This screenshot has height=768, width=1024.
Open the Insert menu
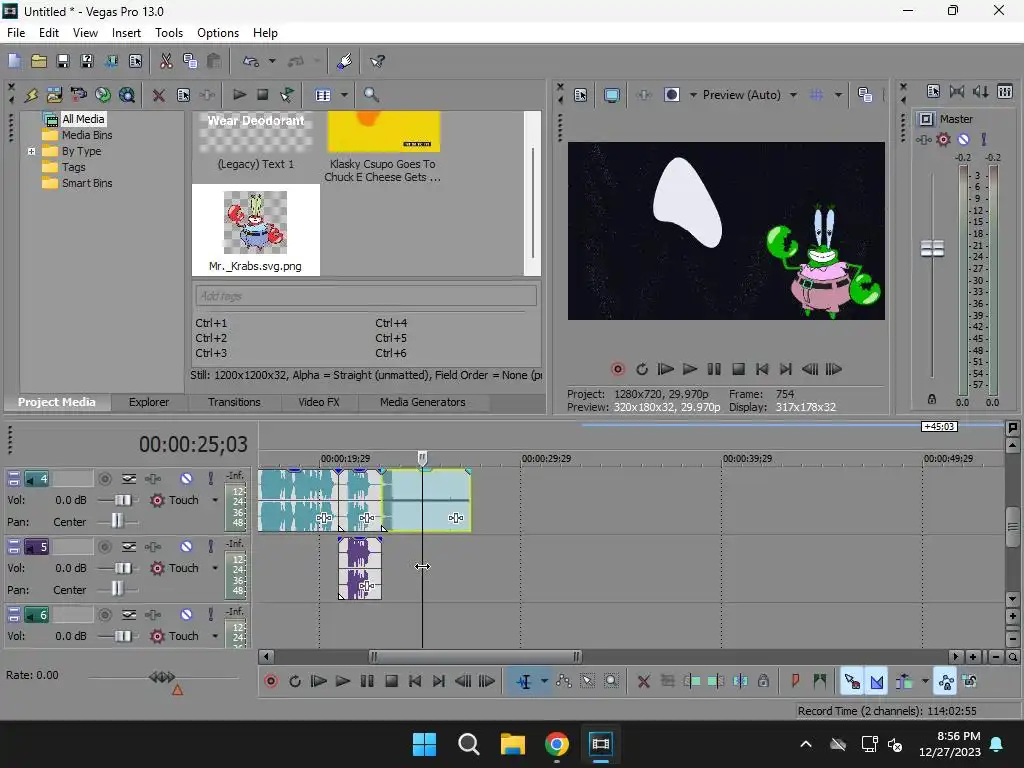tap(126, 33)
